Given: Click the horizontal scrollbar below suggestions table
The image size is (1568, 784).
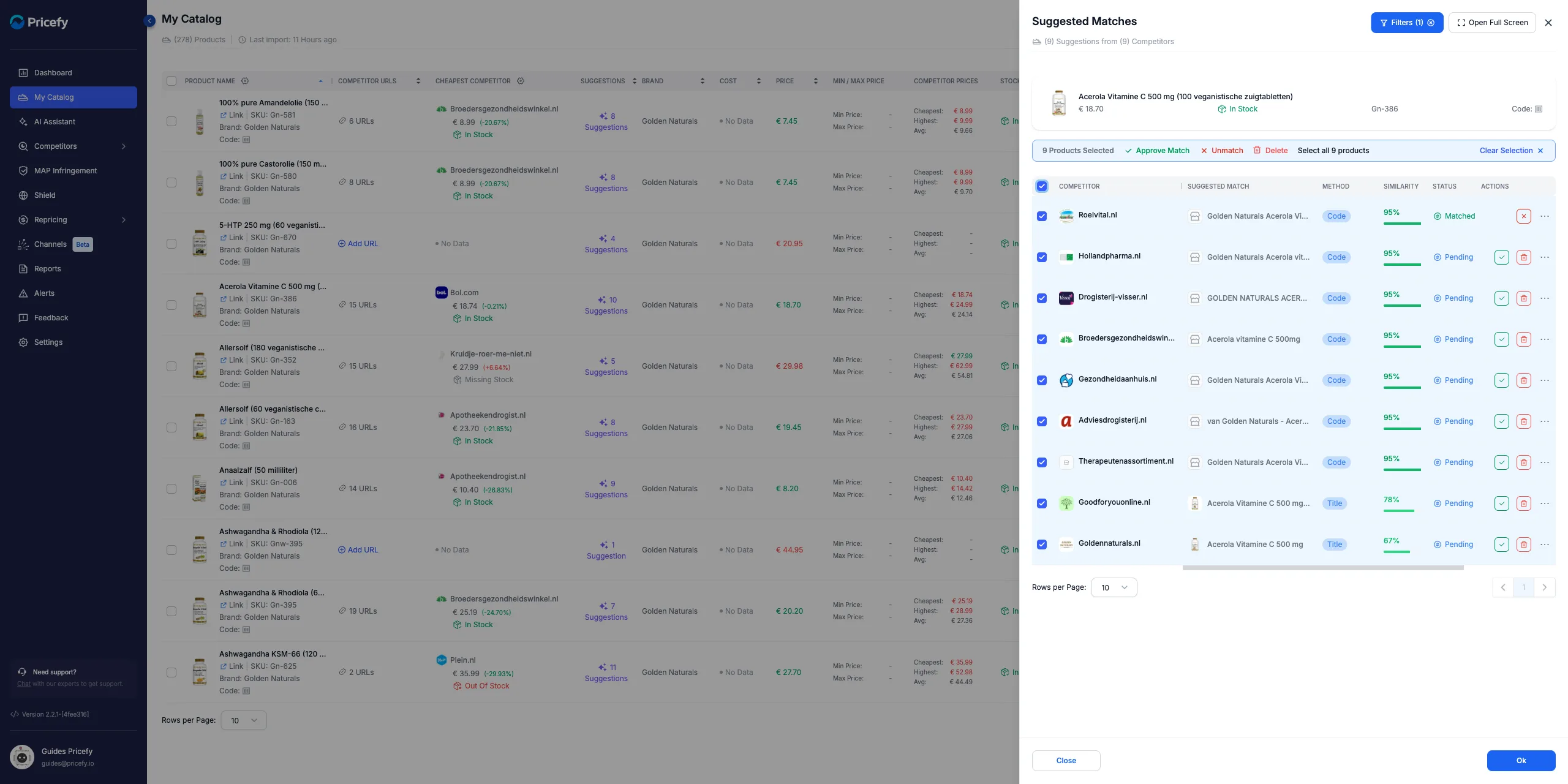Looking at the screenshot, I should 1323,568.
